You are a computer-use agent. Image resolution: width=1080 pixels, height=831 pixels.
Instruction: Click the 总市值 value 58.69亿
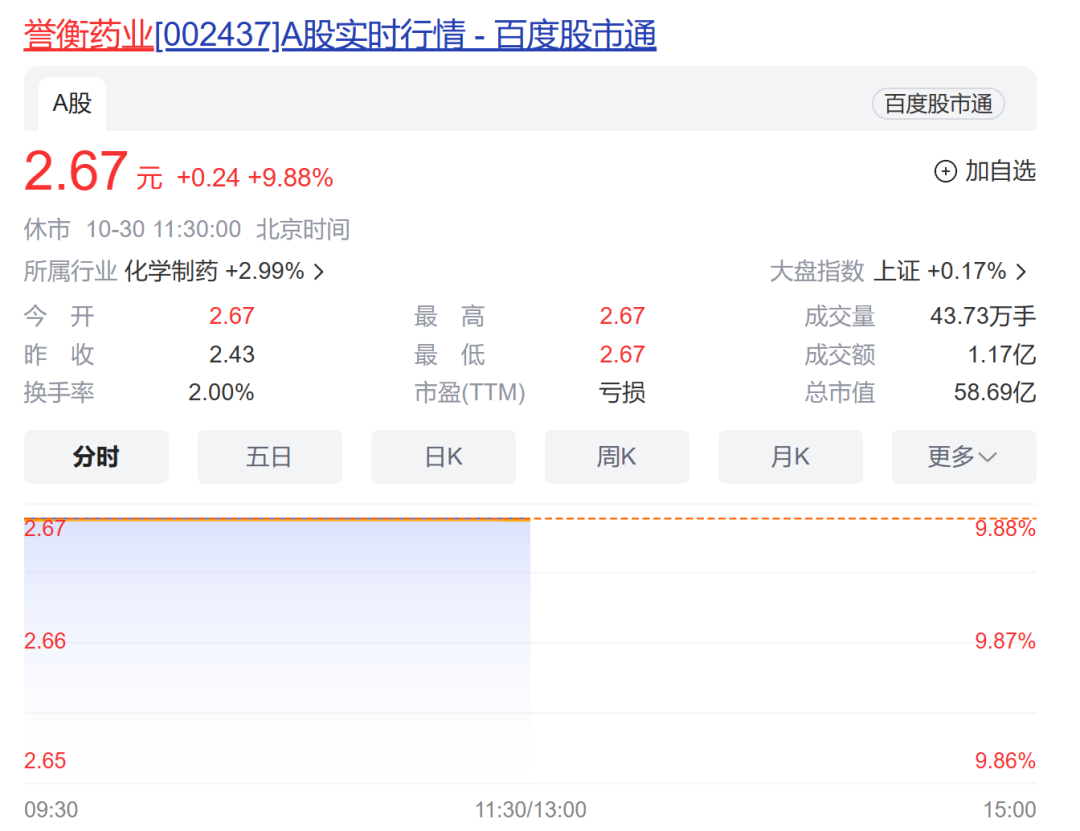pyautogui.click(x=995, y=393)
